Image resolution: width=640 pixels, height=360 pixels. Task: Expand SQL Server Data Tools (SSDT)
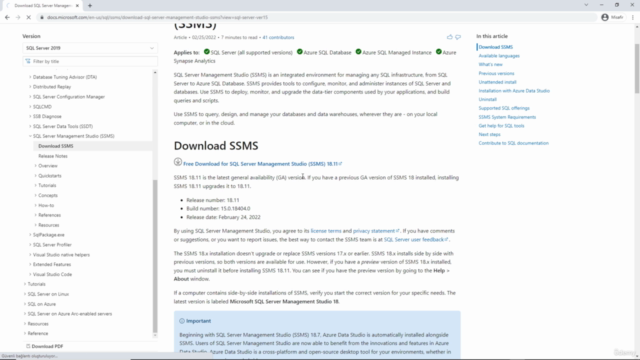30,126
